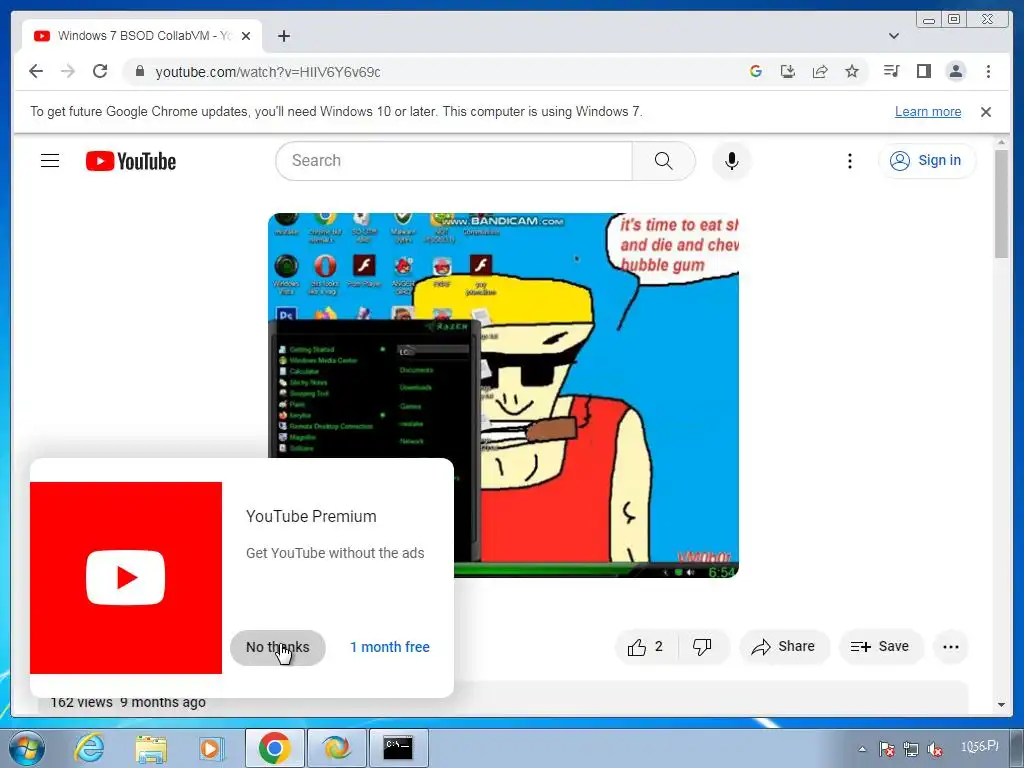This screenshot has width=1024, height=768.
Task: Open Windows Media Player from taskbar
Action: (212, 748)
